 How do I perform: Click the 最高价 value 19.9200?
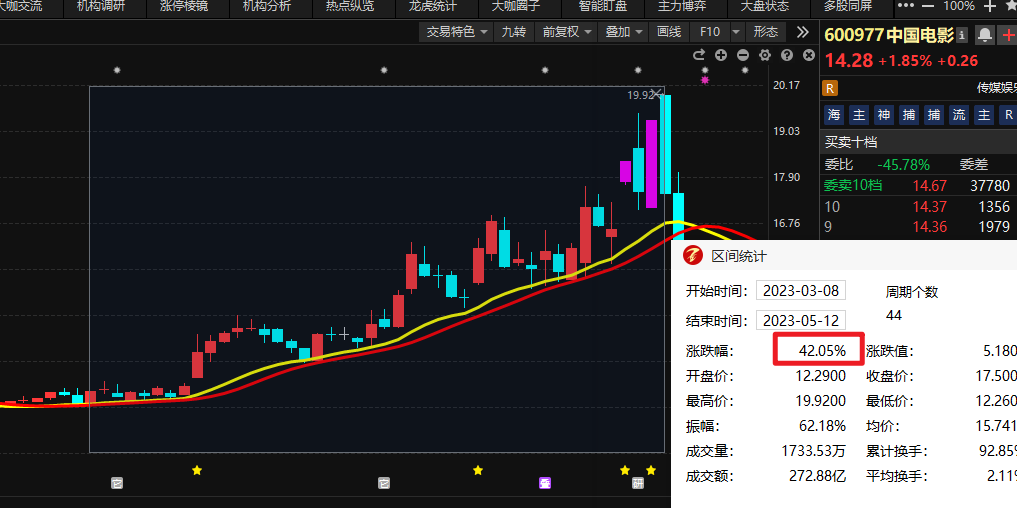(x=820, y=401)
